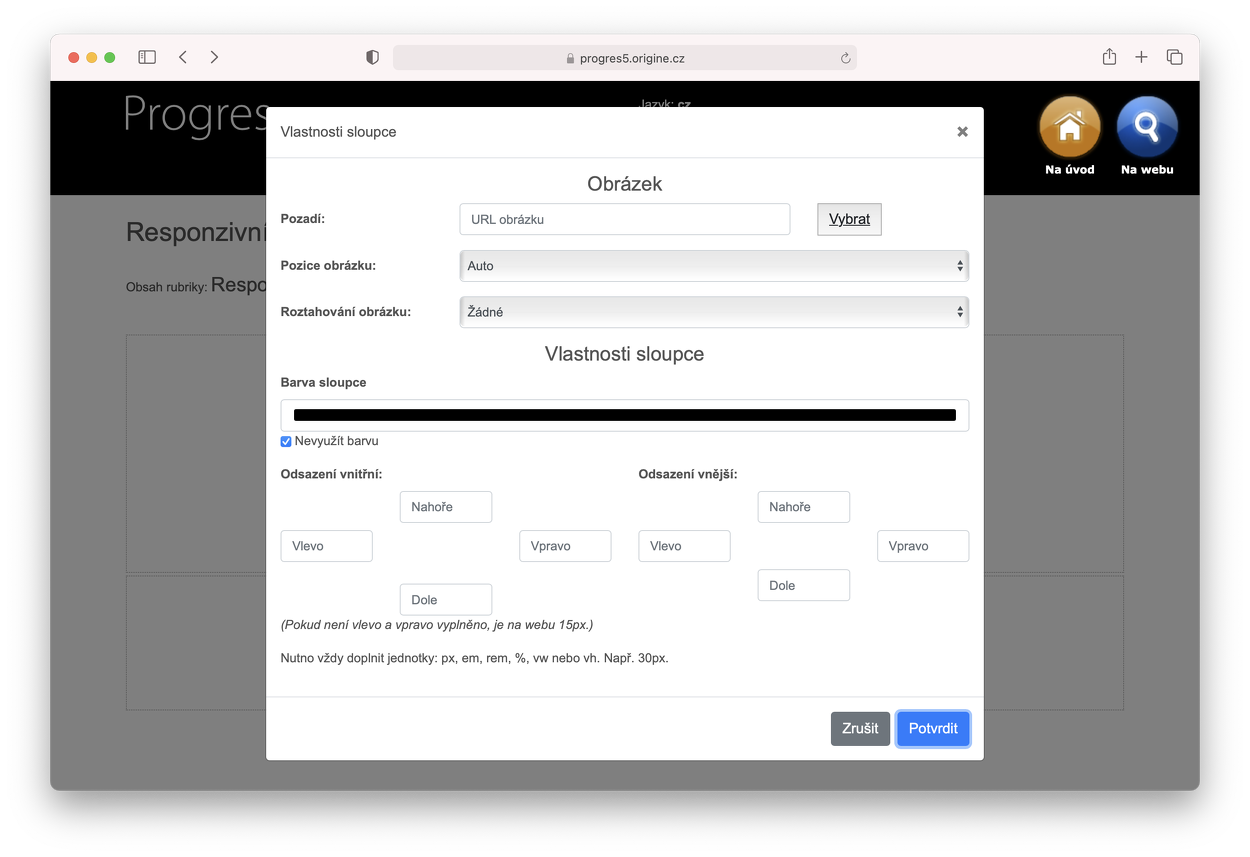The image size is (1250, 857).
Task: Click the Na úvod home icon
Action: coord(1069,128)
